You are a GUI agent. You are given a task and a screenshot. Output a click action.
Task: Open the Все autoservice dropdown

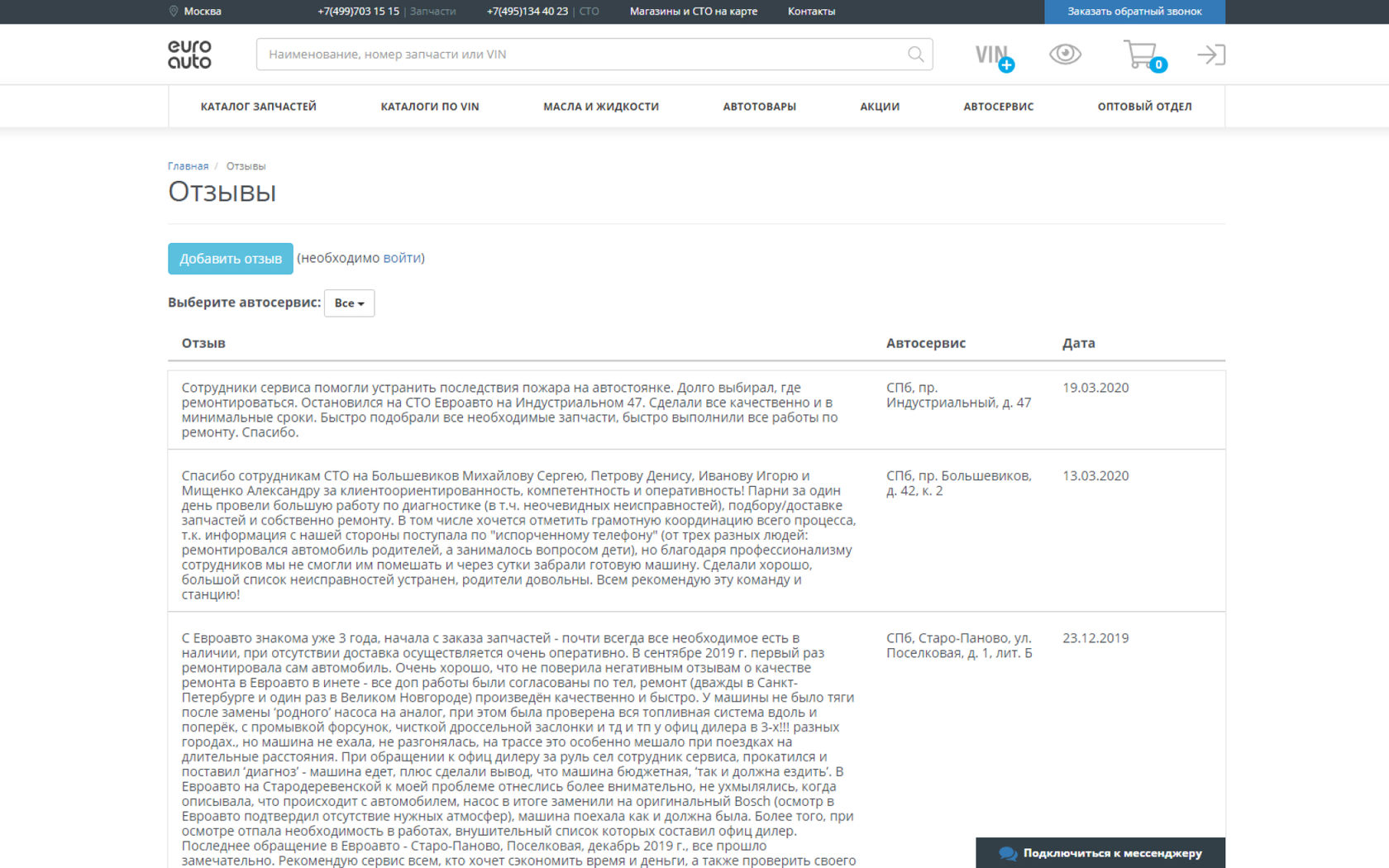click(x=349, y=303)
